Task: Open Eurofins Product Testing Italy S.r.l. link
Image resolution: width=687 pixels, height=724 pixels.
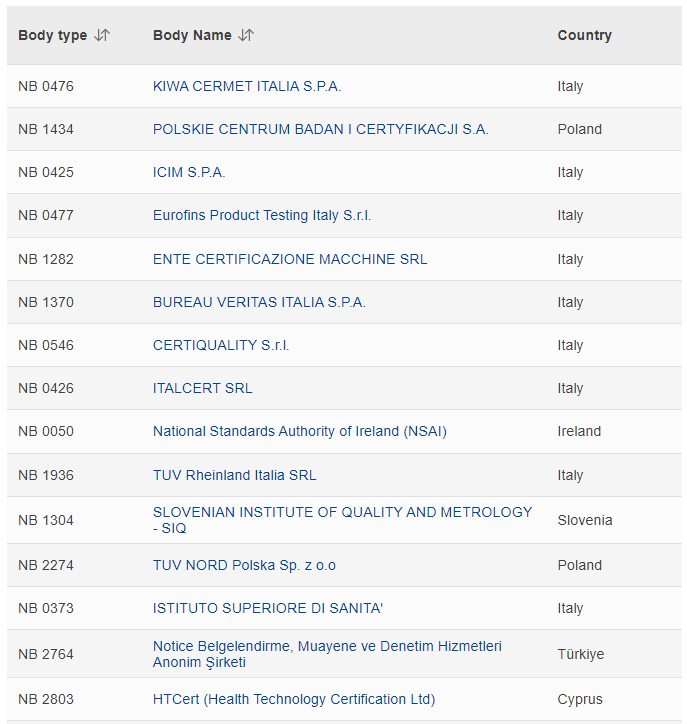Action: click(262, 215)
